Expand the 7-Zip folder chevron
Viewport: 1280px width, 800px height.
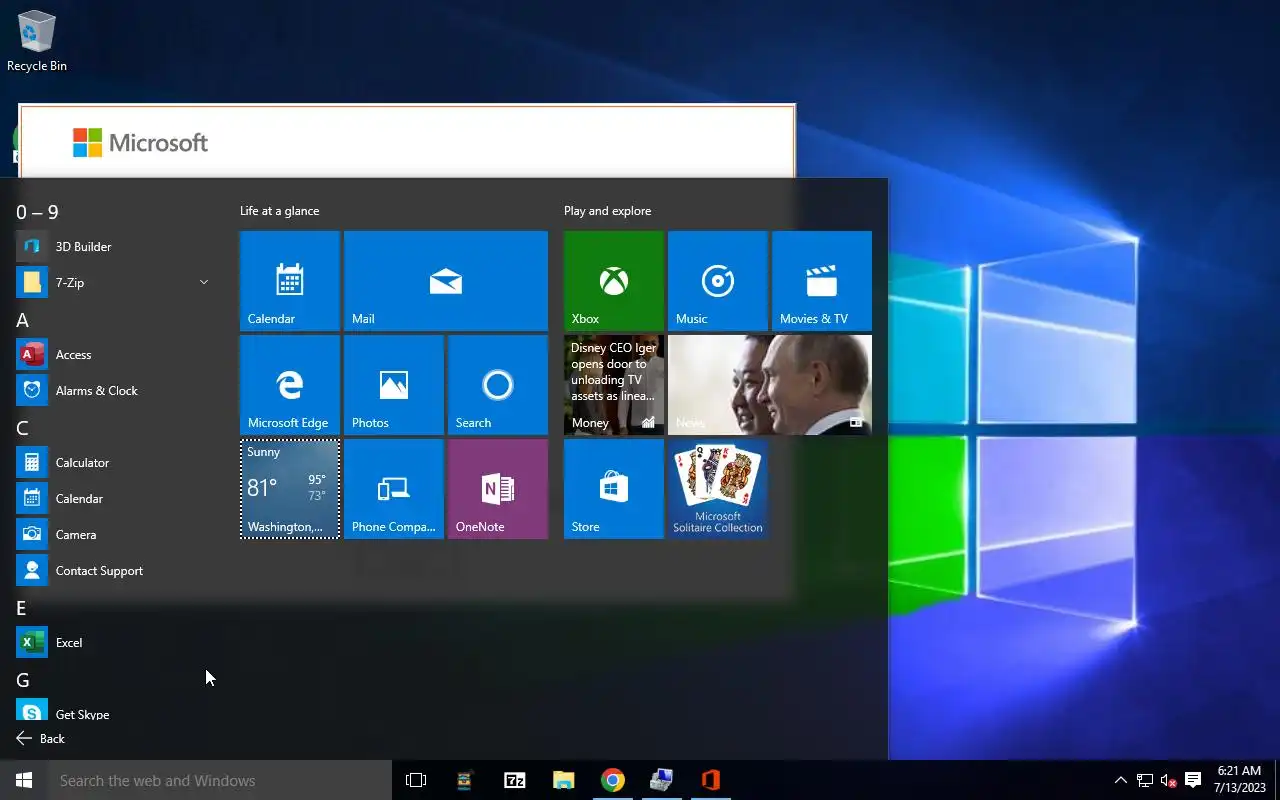204,282
